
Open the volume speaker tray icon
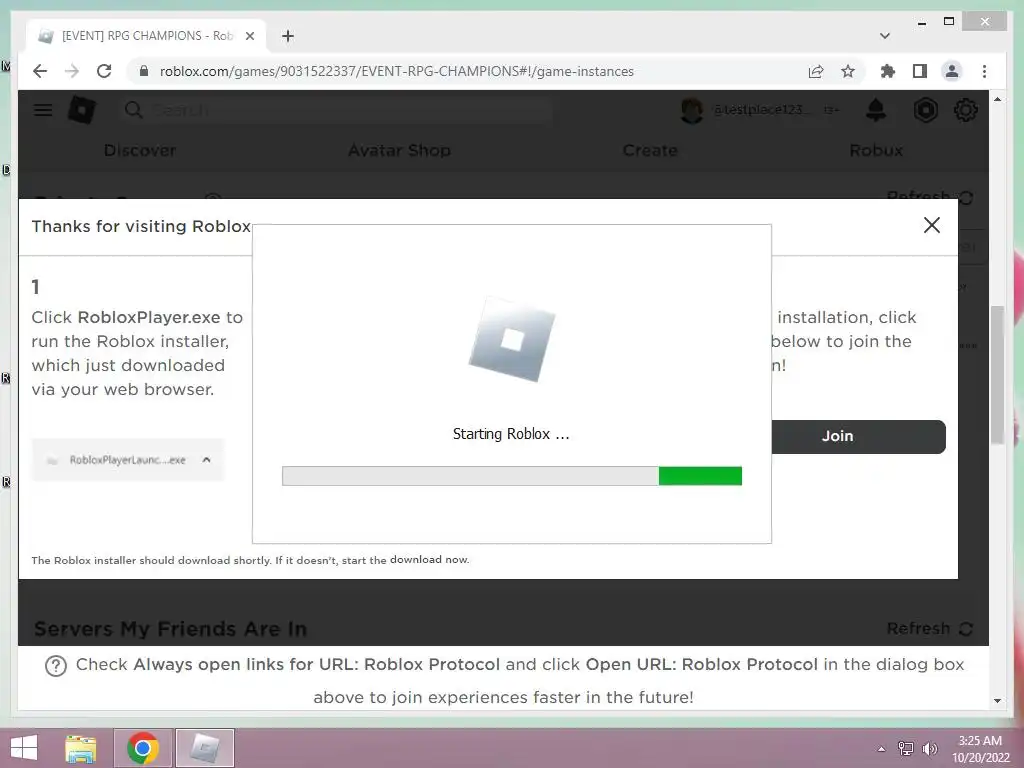[930, 748]
